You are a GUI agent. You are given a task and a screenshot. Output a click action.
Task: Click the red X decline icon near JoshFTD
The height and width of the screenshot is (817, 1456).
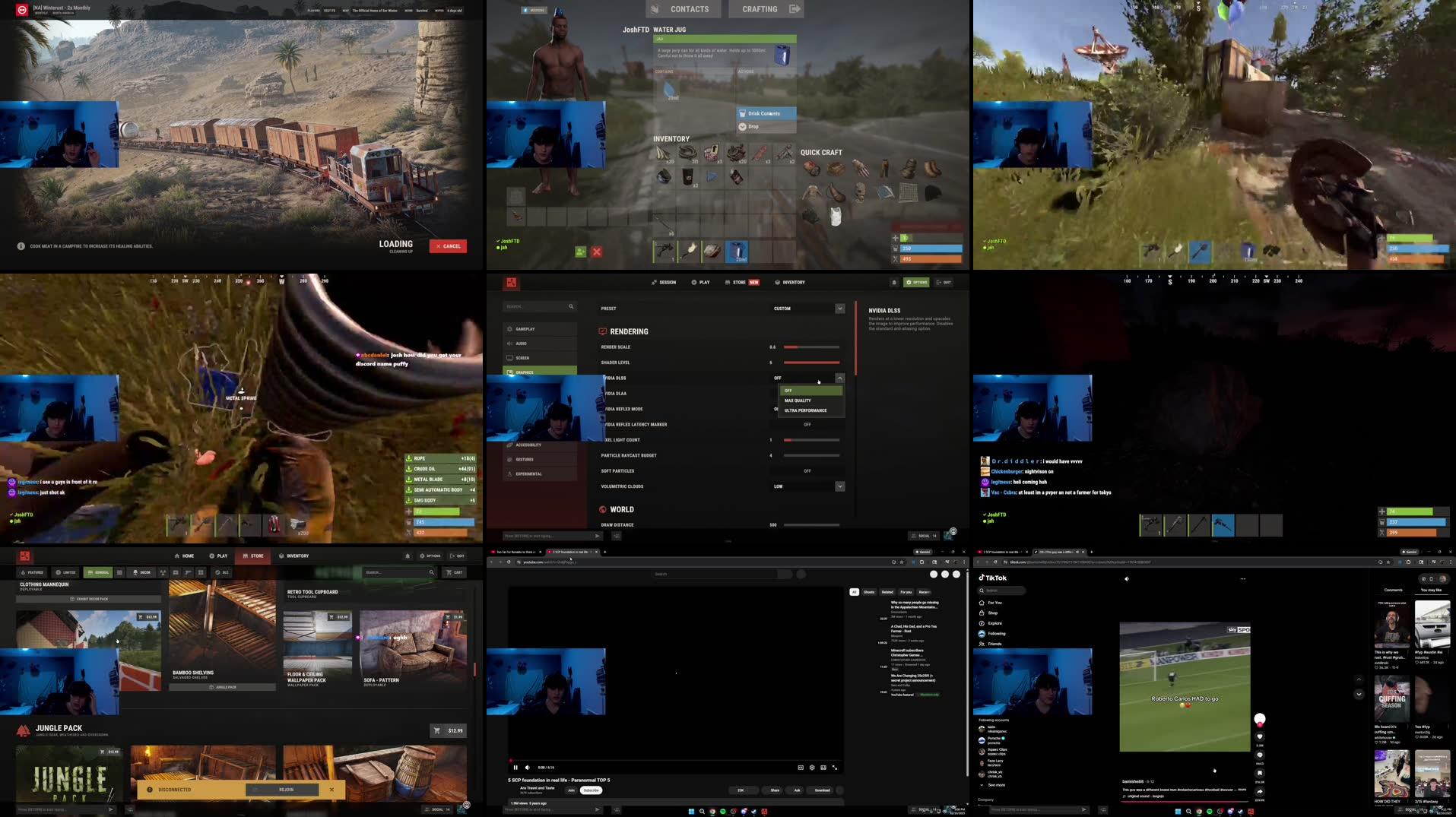tap(597, 251)
